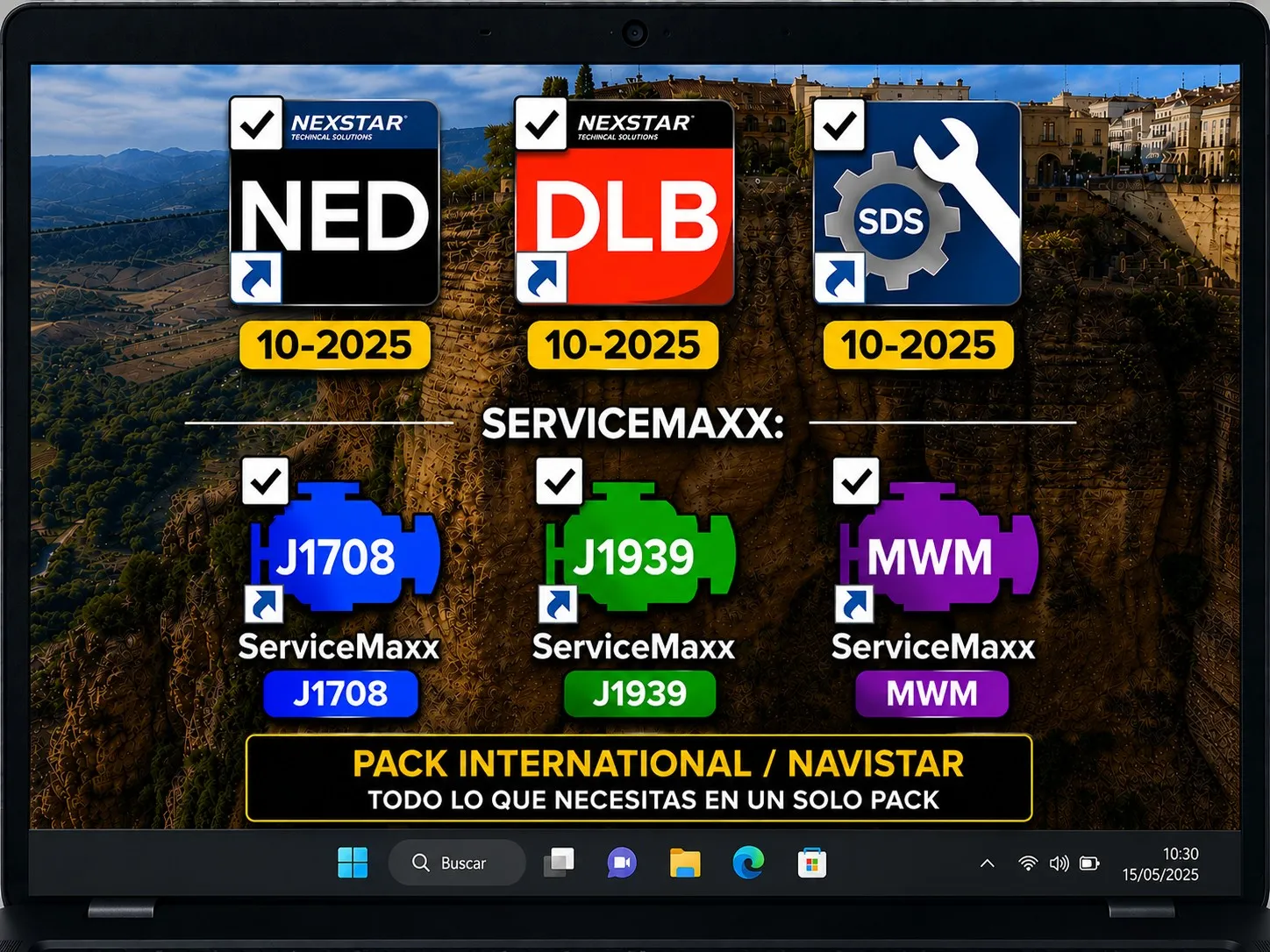
Task: Expand the hidden system tray icons chevron
Action: point(987,863)
